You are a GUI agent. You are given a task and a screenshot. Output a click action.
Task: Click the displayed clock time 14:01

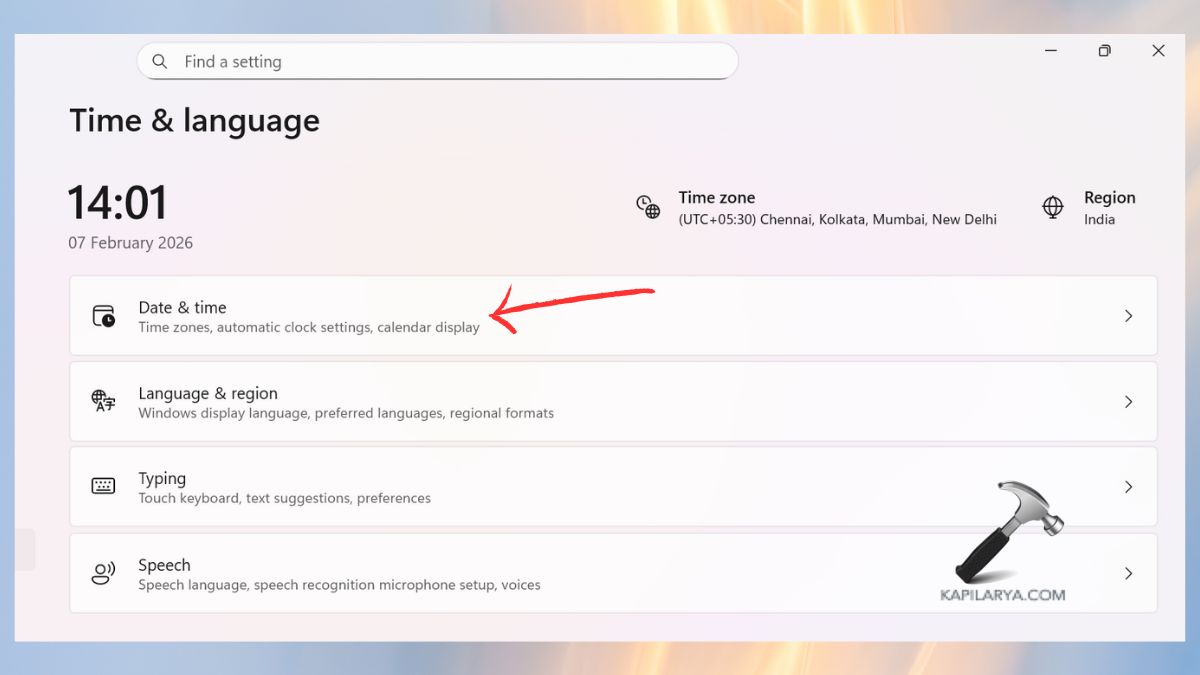click(x=117, y=203)
